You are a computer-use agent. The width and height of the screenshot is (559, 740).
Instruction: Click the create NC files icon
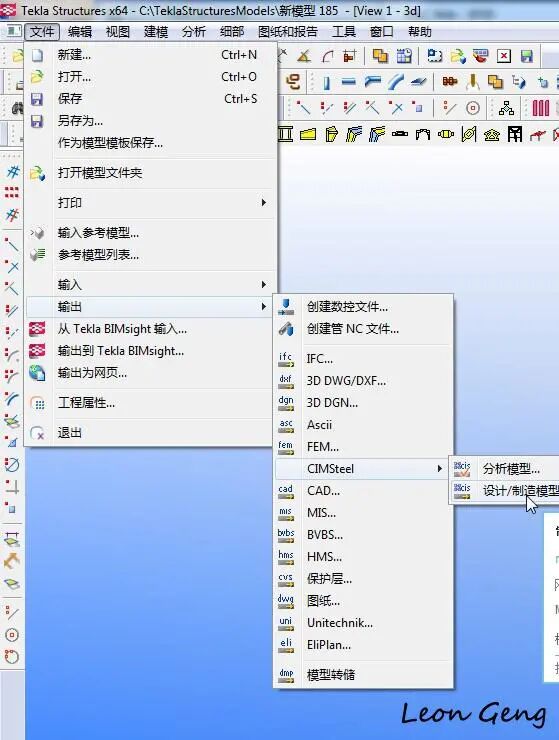coord(286,307)
